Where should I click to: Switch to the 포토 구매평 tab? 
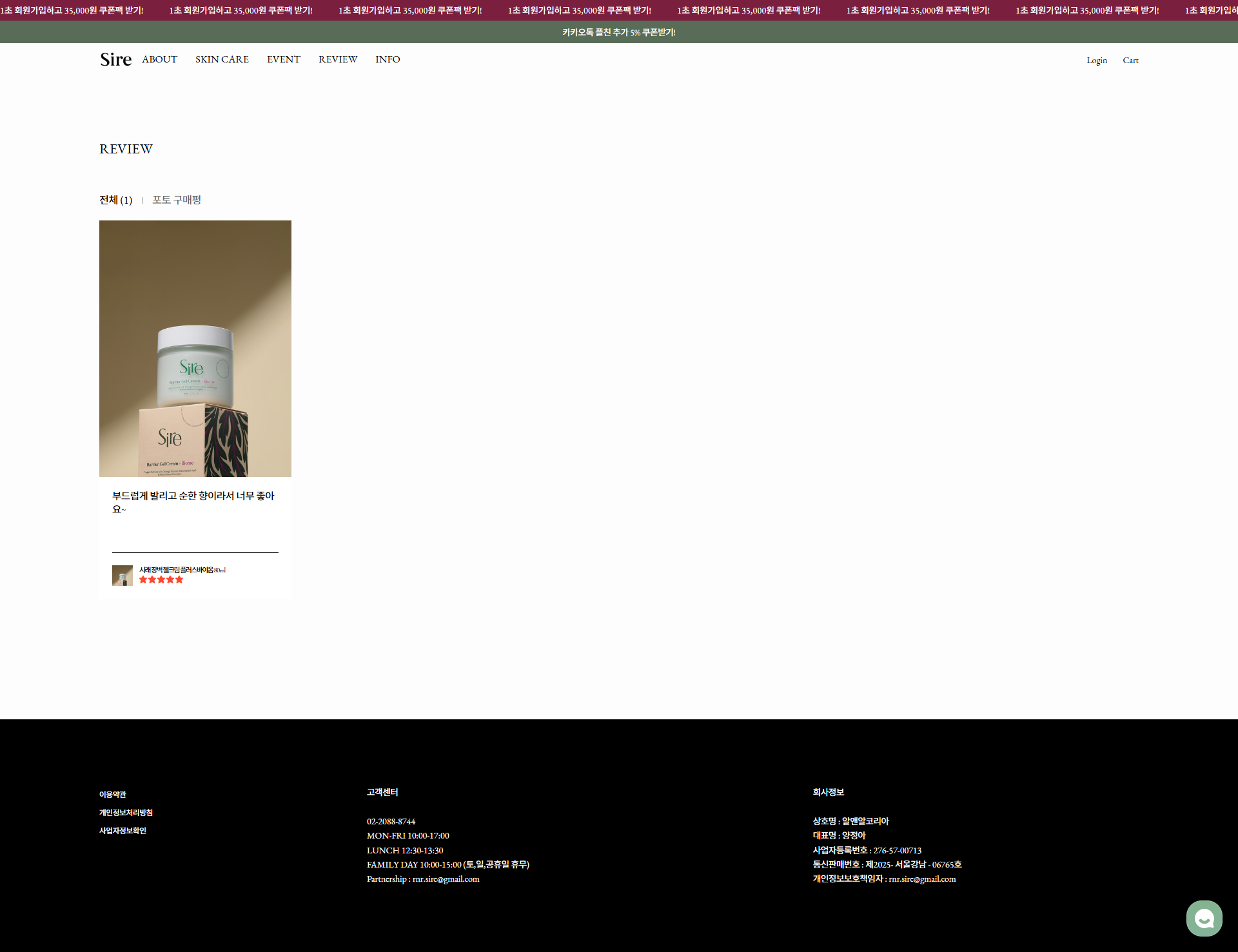coord(177,200)
